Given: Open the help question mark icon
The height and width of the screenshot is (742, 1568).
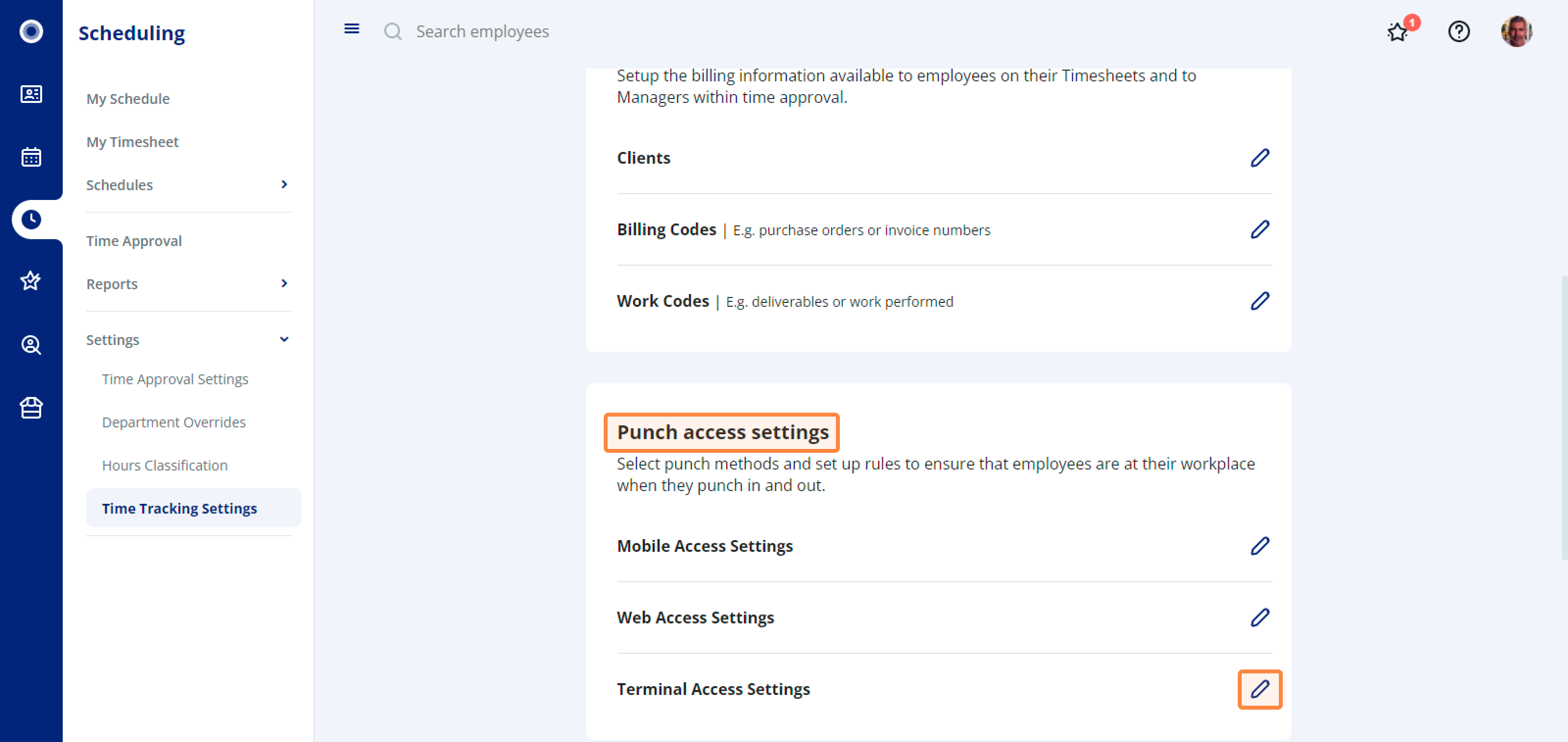Looking at the screenshot, I should (x=1458, y=31).
